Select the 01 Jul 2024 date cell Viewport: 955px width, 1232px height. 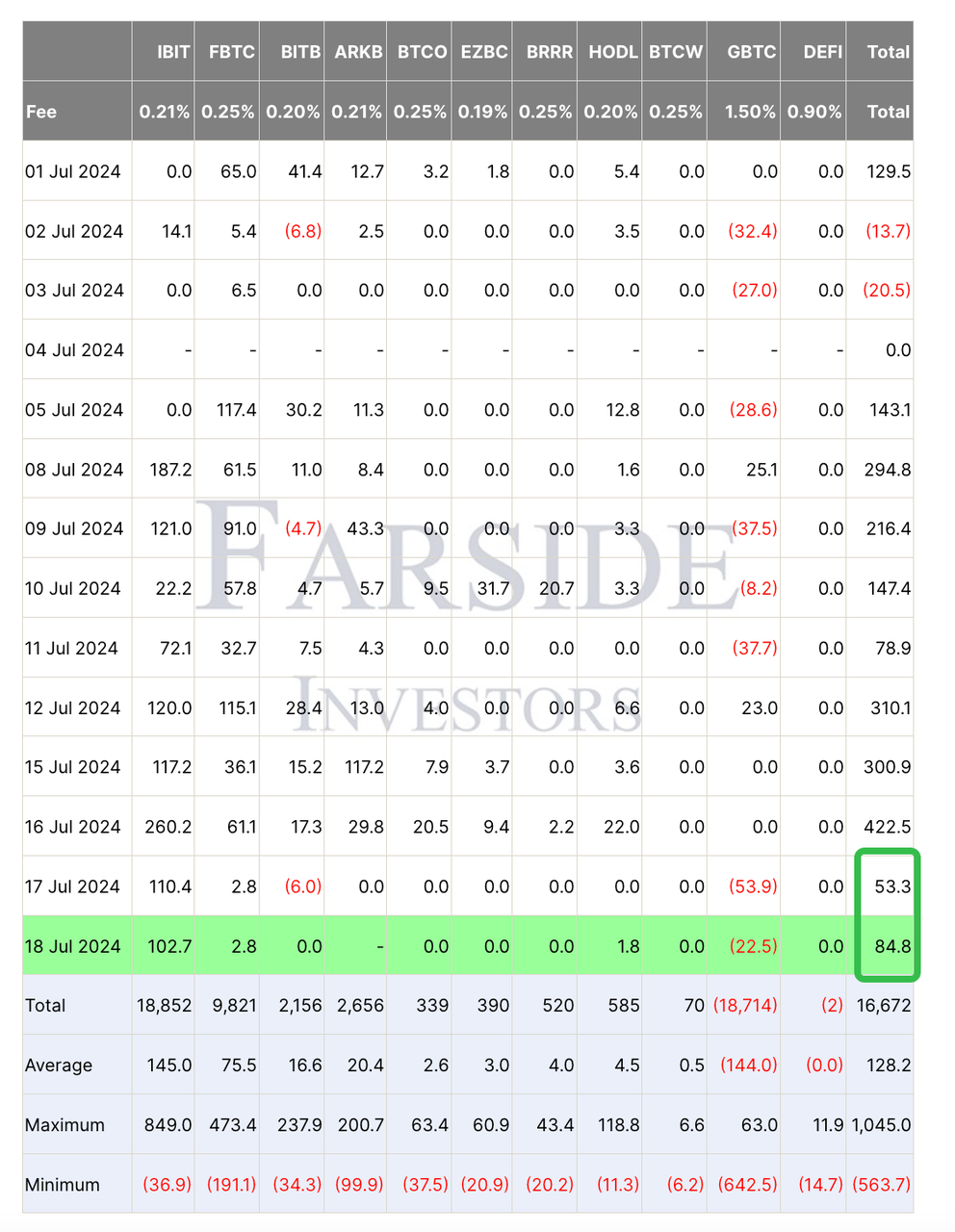tap(73, 171)
